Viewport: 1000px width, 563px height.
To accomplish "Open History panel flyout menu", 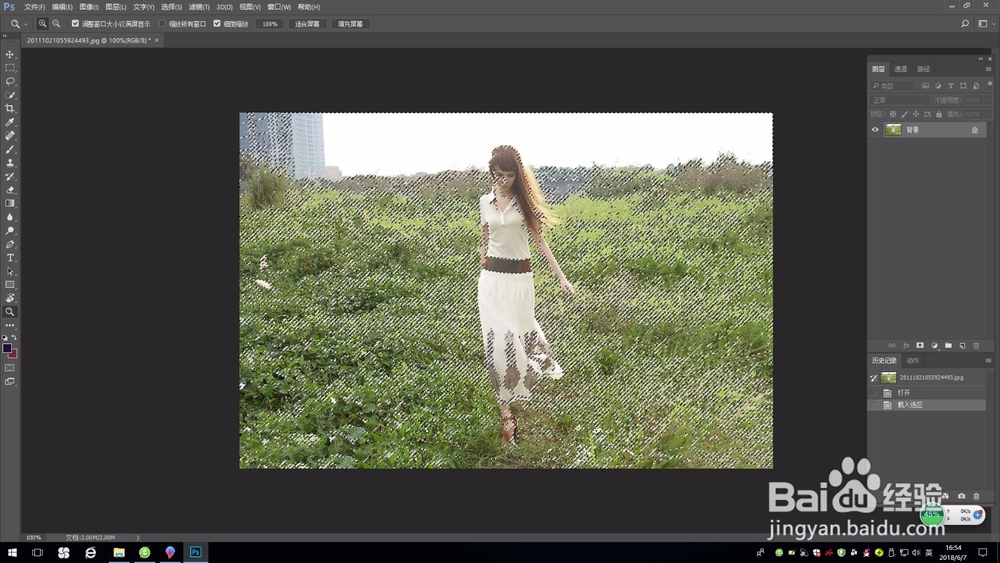I will pos(989,360).
